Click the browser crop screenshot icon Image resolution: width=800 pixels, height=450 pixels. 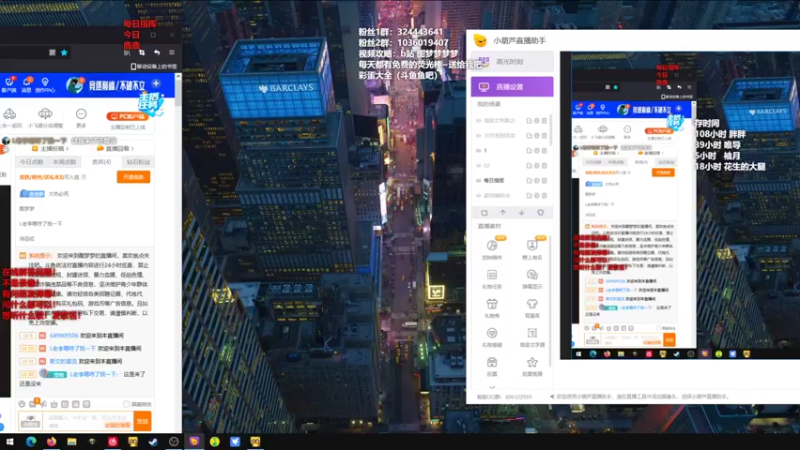pos(142,53)
